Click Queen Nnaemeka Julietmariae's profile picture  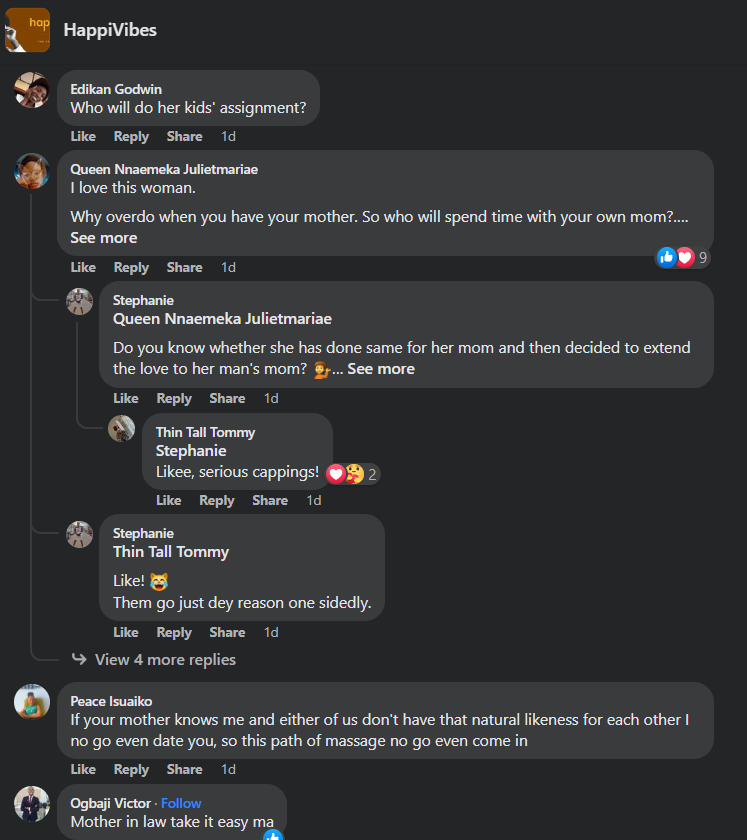(32, 171)
